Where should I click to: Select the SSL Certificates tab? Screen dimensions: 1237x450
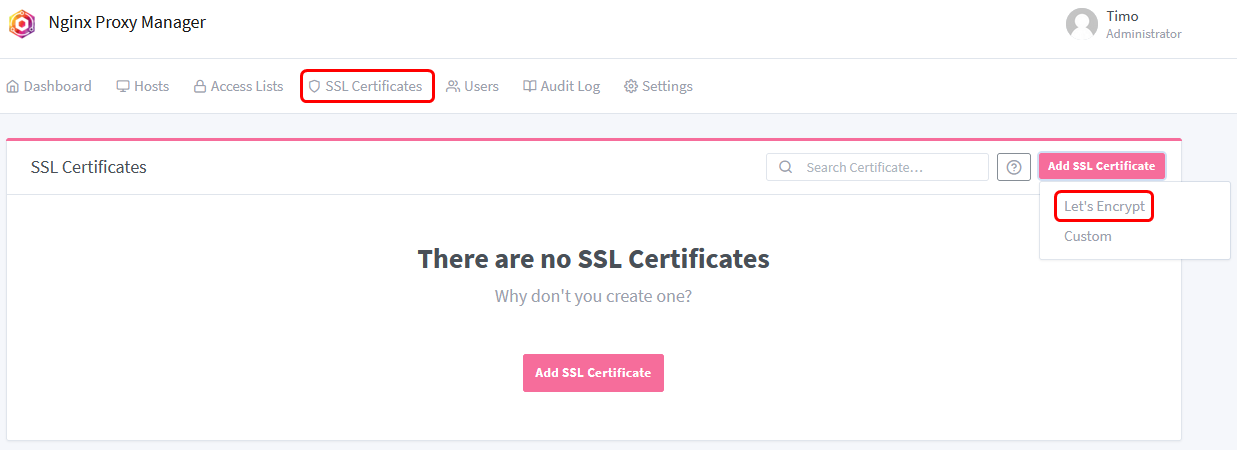366,86
